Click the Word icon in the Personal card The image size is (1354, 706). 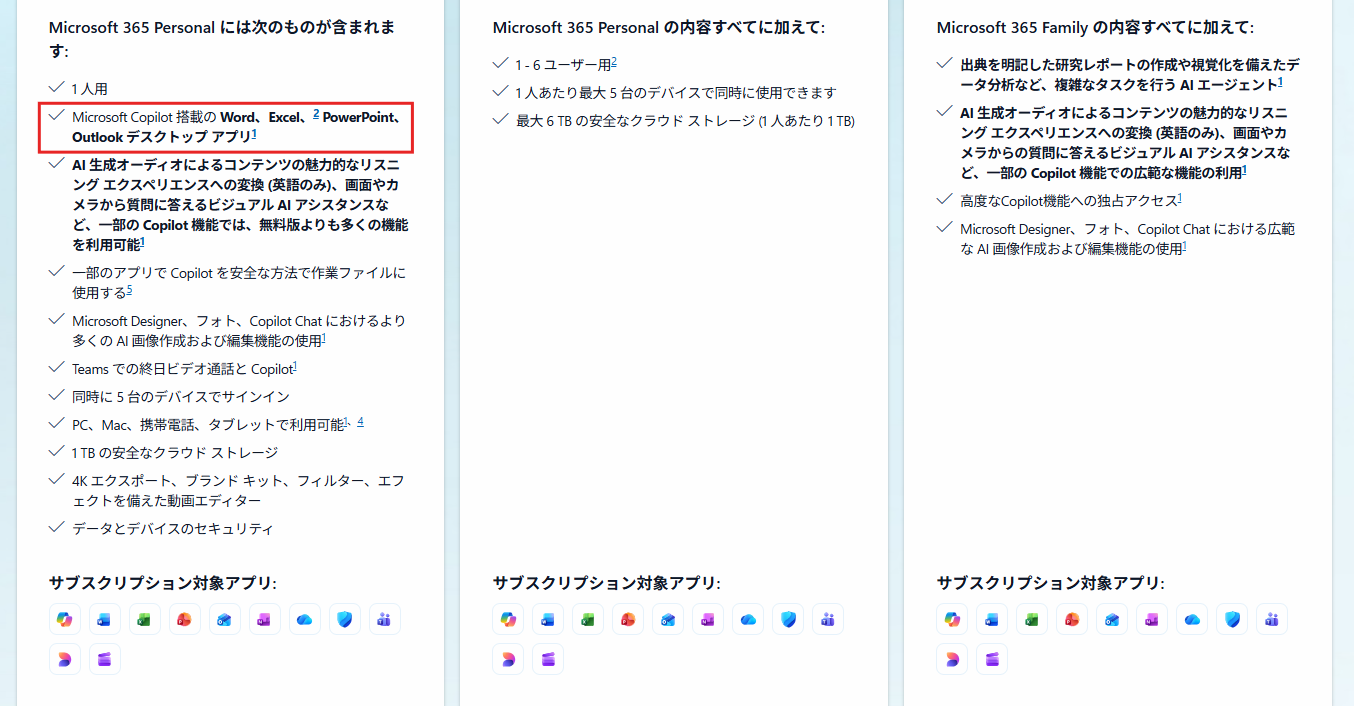click(x=105, y=619)
